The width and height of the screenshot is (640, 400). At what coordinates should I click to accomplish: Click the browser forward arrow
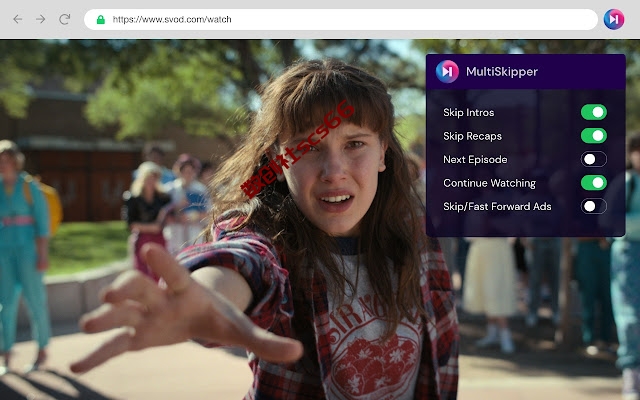coord(40,19)
